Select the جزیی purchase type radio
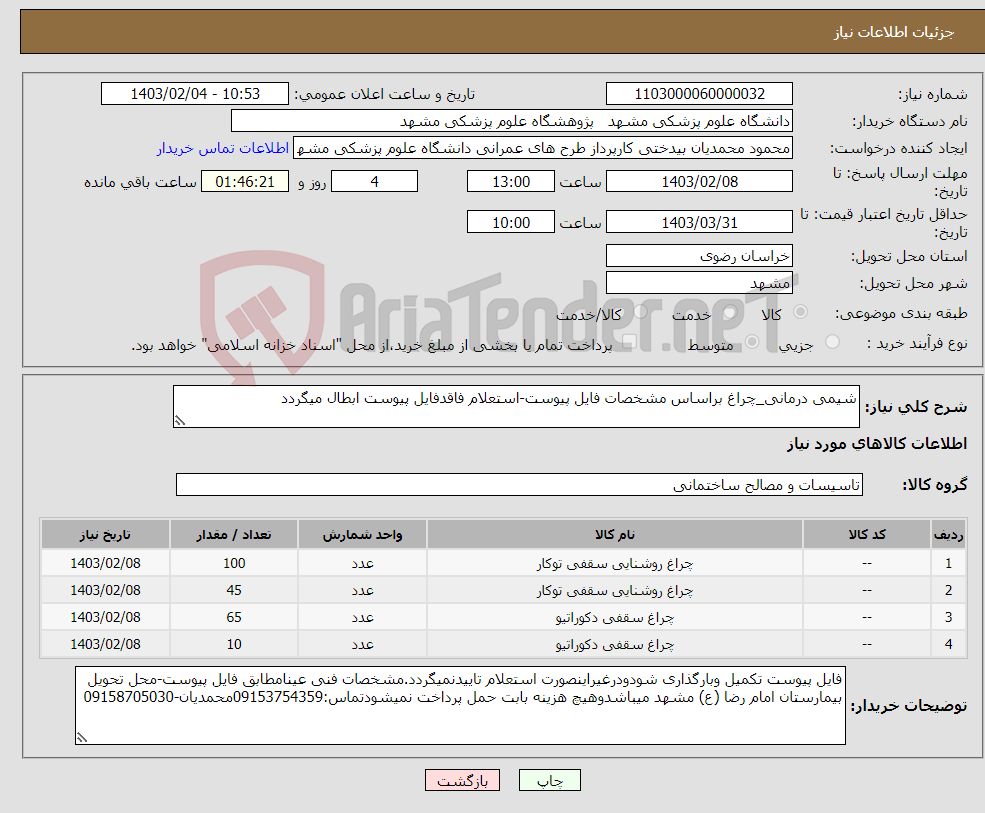The width and height of the screenshot is (985, 813). coord(832,342)
